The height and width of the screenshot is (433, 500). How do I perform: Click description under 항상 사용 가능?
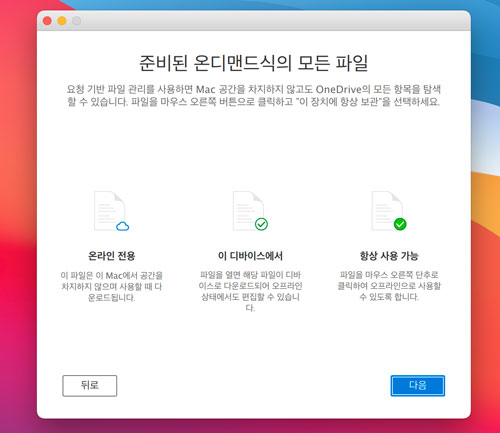pyautogui.click(x=389, y=286)
